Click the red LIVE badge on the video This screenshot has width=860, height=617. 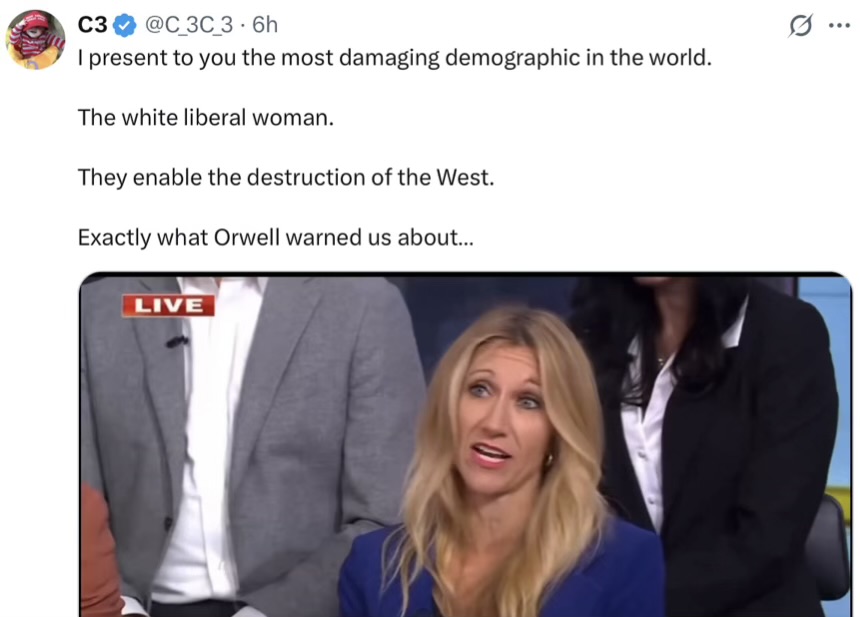pos(168,305)
